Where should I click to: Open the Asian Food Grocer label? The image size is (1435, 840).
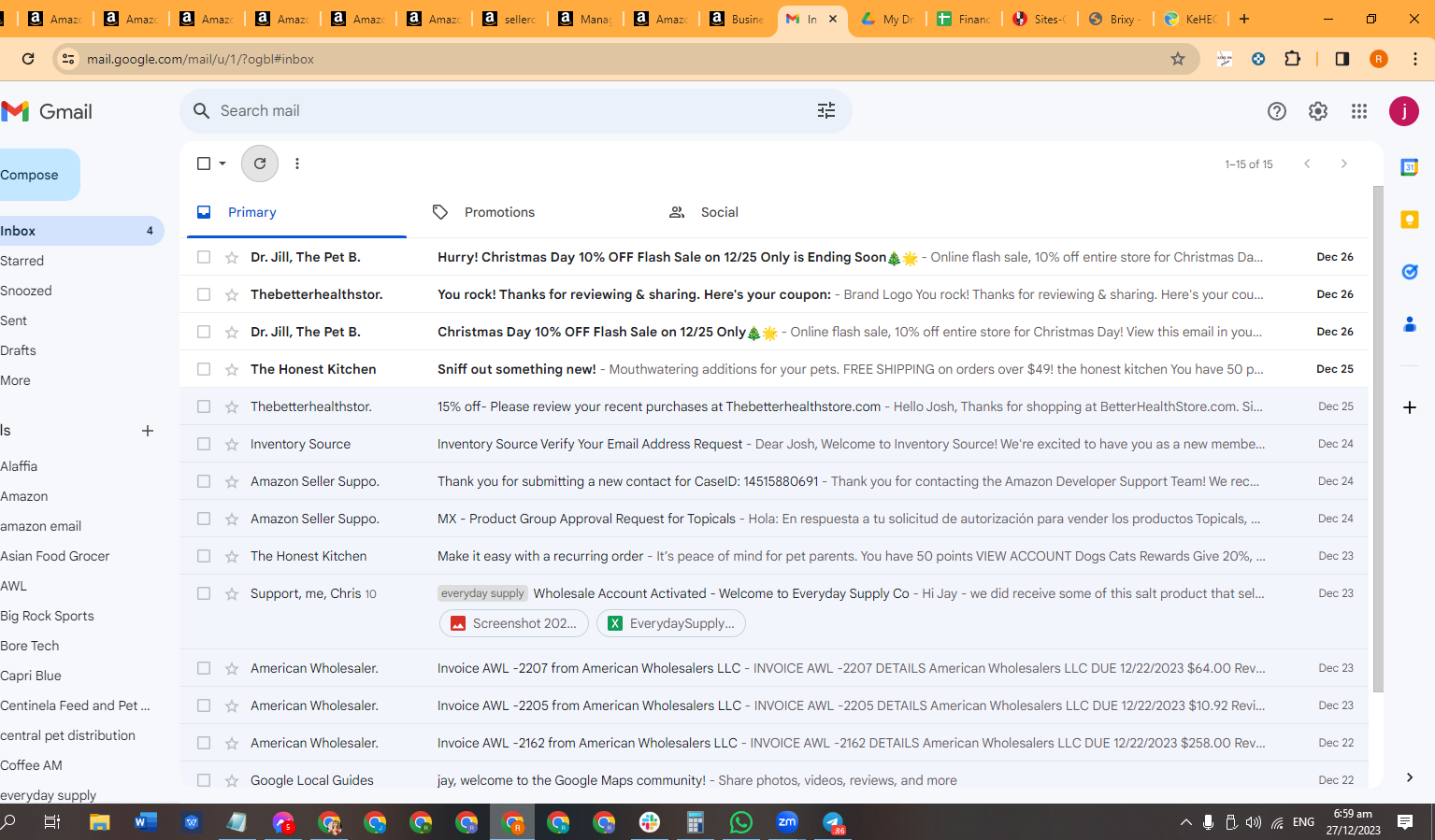tap(55, 556)
